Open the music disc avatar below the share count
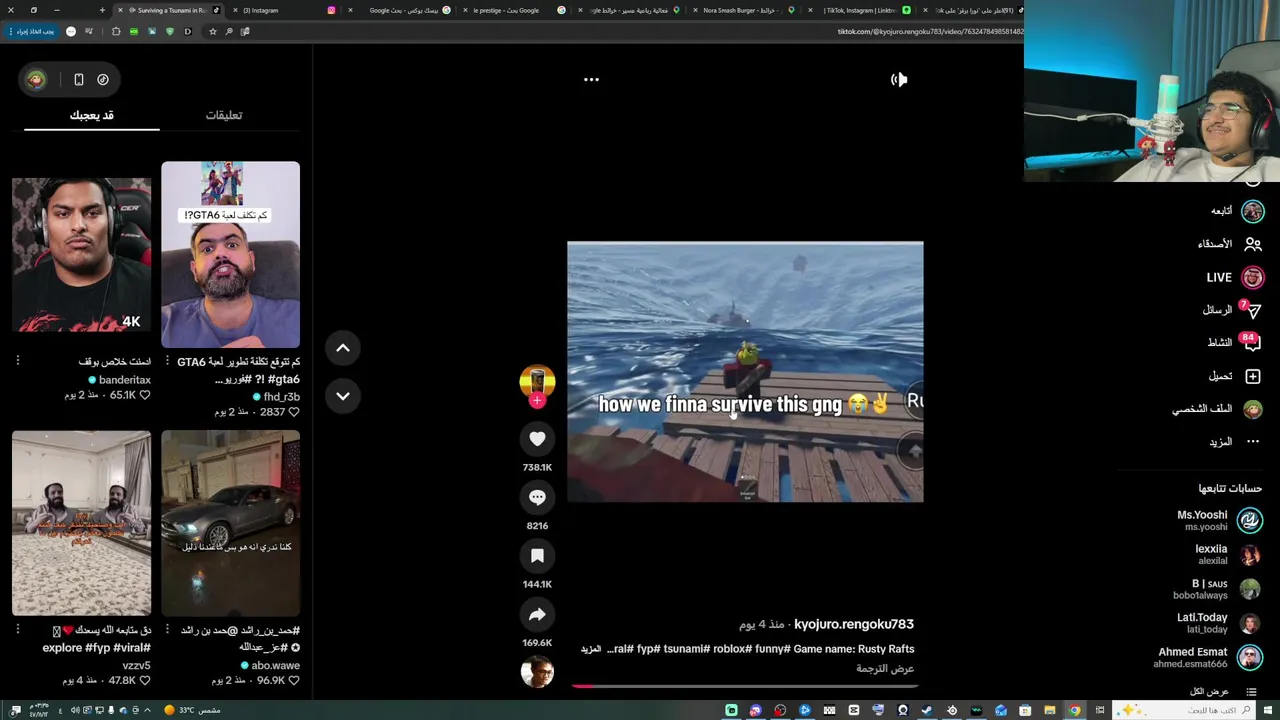Screen dimensions: 1280x720 pyautogui.click(x=537, y=672)
